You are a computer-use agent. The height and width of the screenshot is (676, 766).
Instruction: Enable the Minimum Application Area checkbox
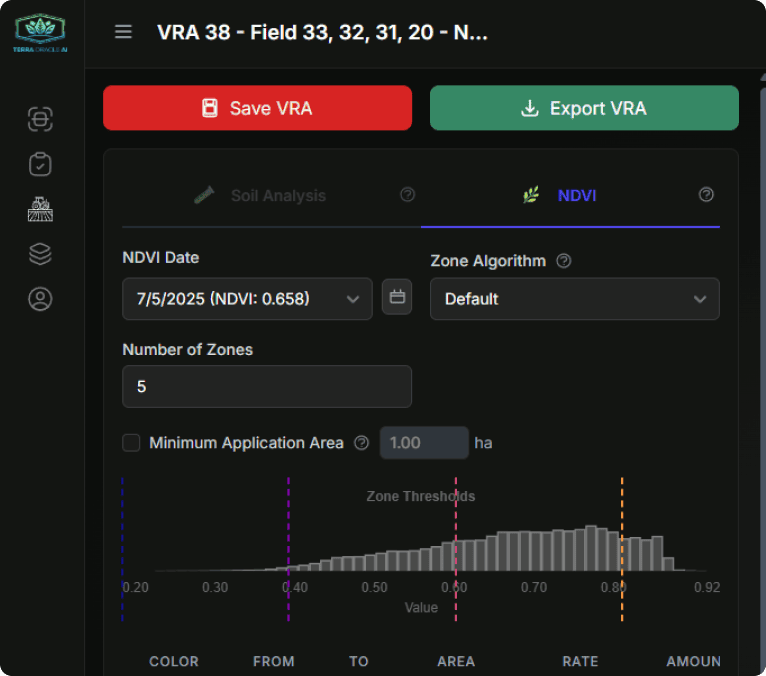click(131, 443)
